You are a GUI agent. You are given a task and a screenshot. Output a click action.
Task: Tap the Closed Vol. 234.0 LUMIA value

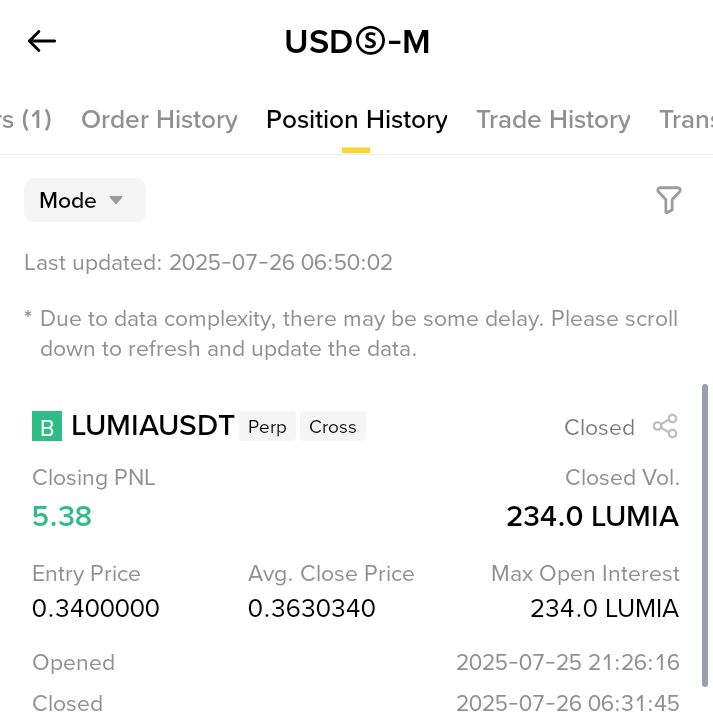[x=593, y=516]
